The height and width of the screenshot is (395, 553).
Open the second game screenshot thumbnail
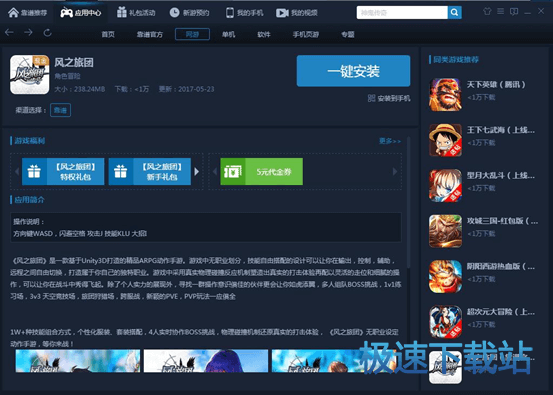click(x=206, y=361)
